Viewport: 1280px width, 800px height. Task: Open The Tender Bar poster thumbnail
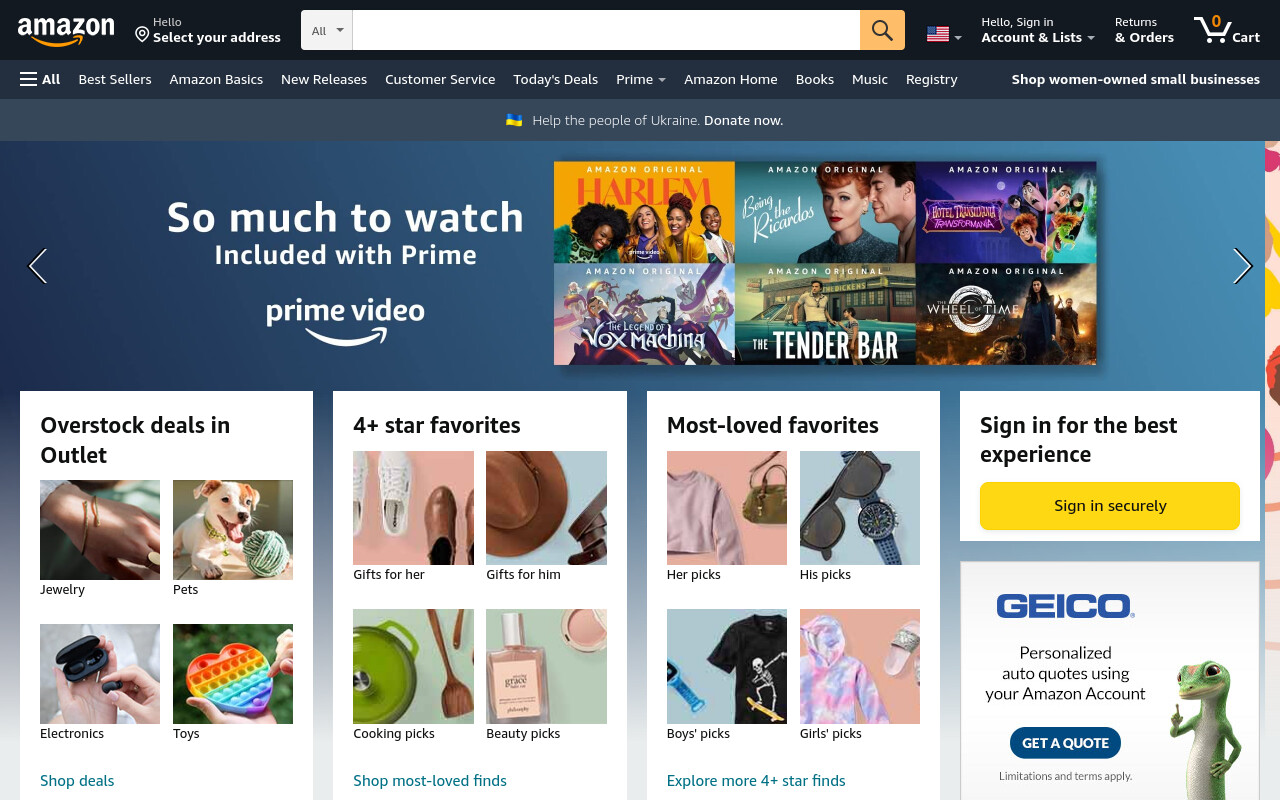point(825,314)
